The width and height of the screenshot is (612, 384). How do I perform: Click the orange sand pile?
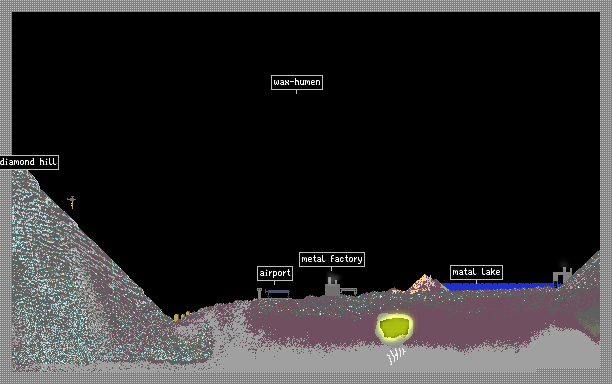click(423, 284)
